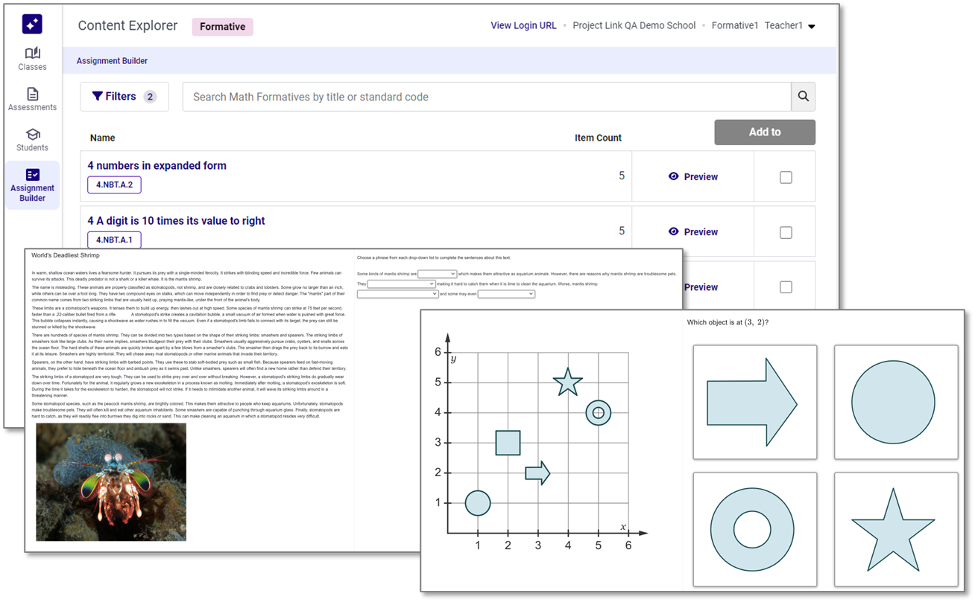979x604 pixels.
Task: Open the third-line left dropdown in shrimp question
Action: click(398, 294)
